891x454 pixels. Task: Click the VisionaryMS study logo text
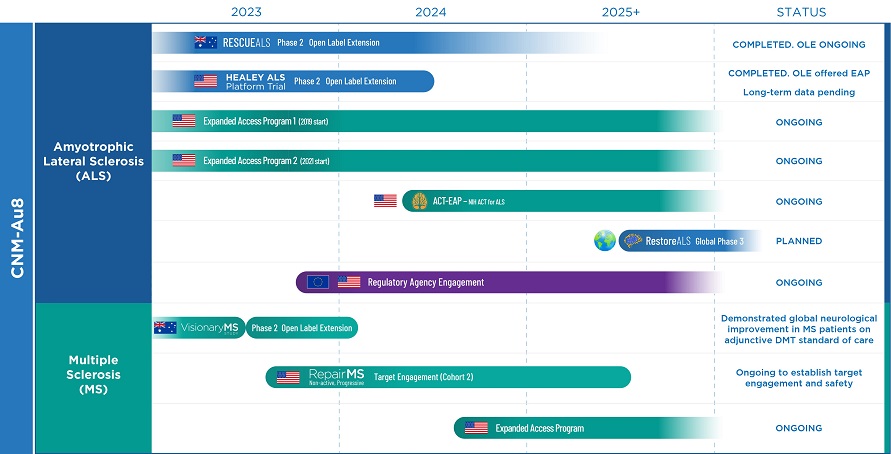pyautogui.click(x=210, y=328)
